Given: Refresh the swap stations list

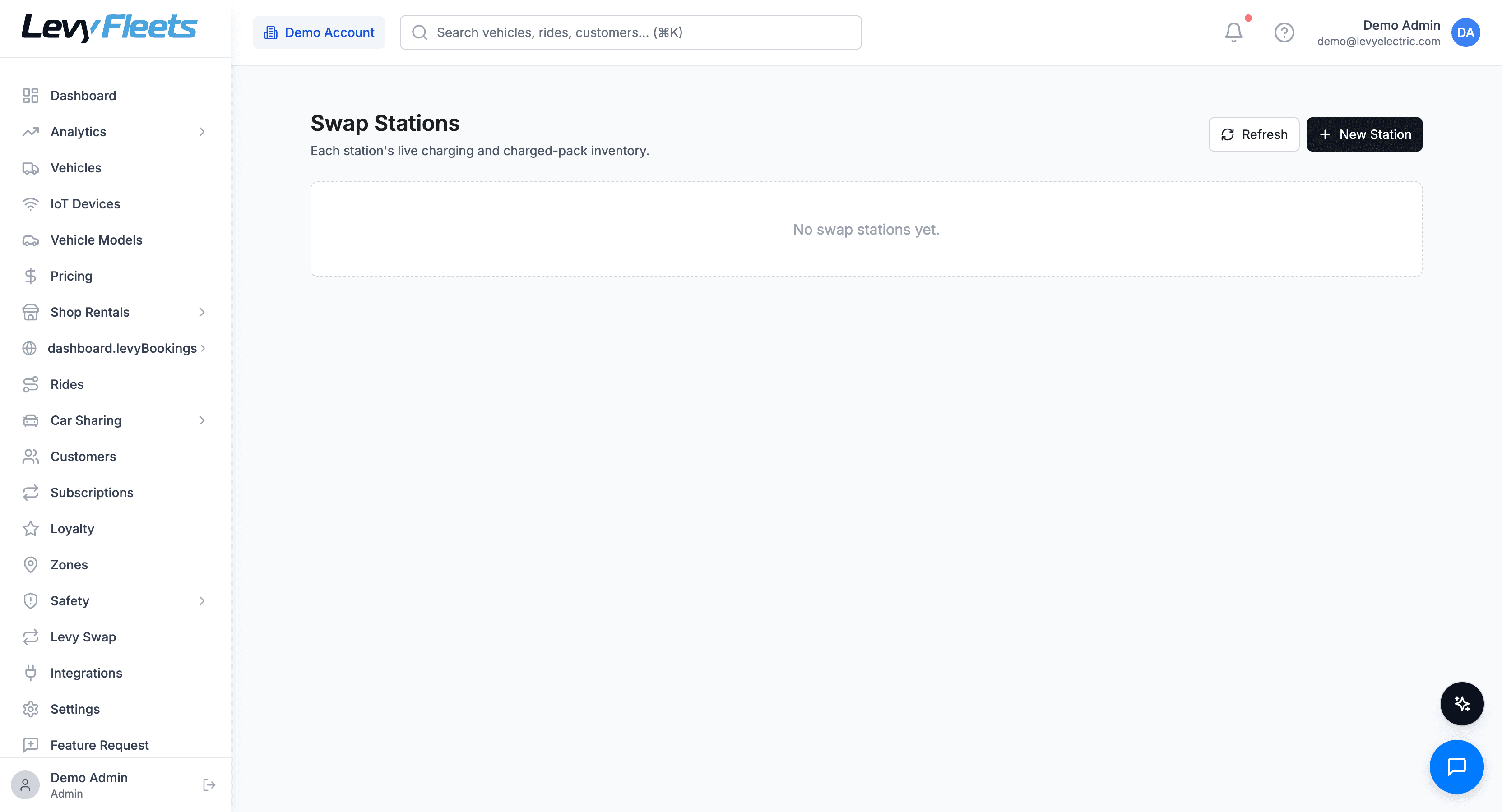Looking at the screenshot, I should [x=1254, y=134].
